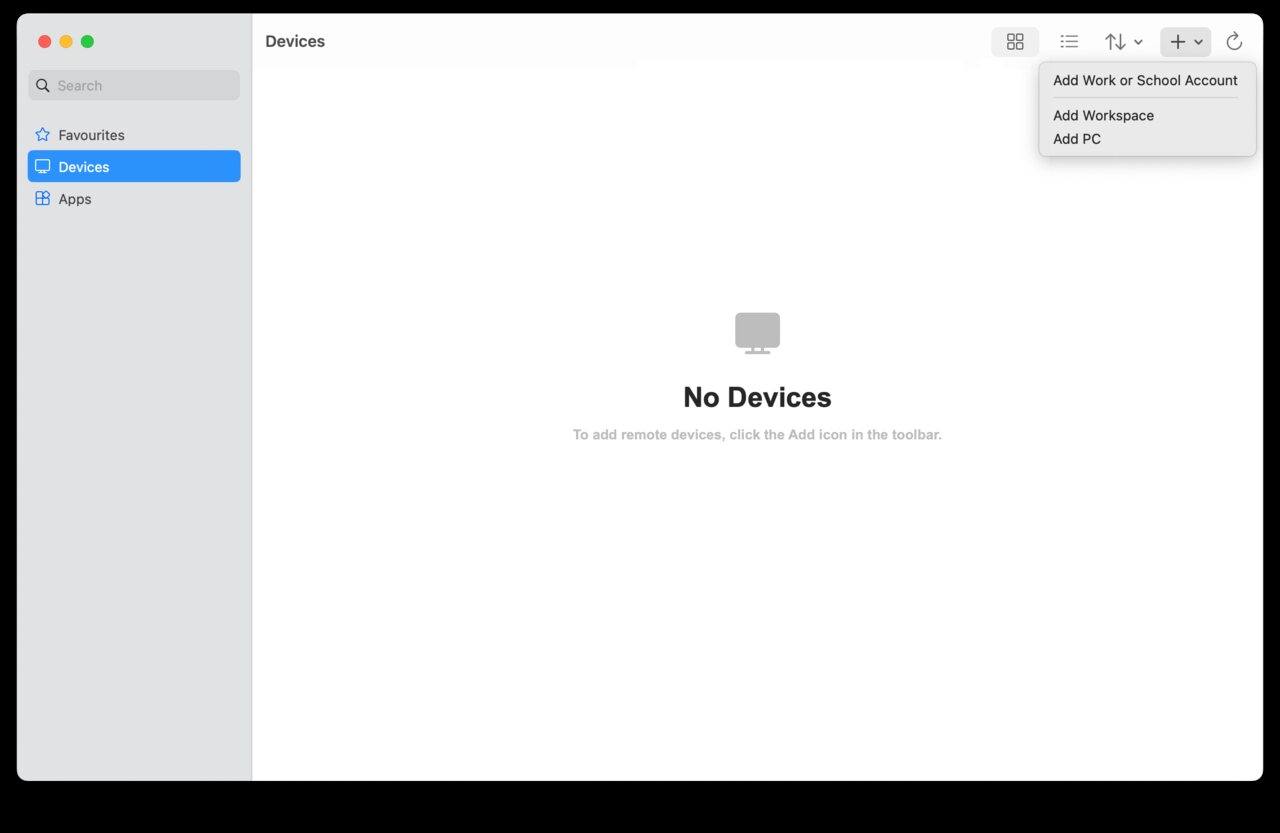
Task: Click the Apps grid icon in sidebar
Action: coord(42,198)
